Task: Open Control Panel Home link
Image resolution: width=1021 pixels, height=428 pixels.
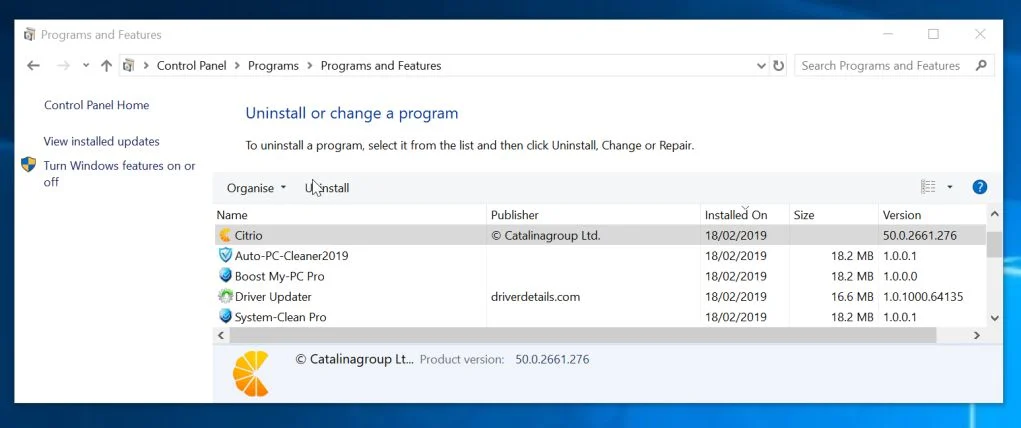Action: pos(96,105)
